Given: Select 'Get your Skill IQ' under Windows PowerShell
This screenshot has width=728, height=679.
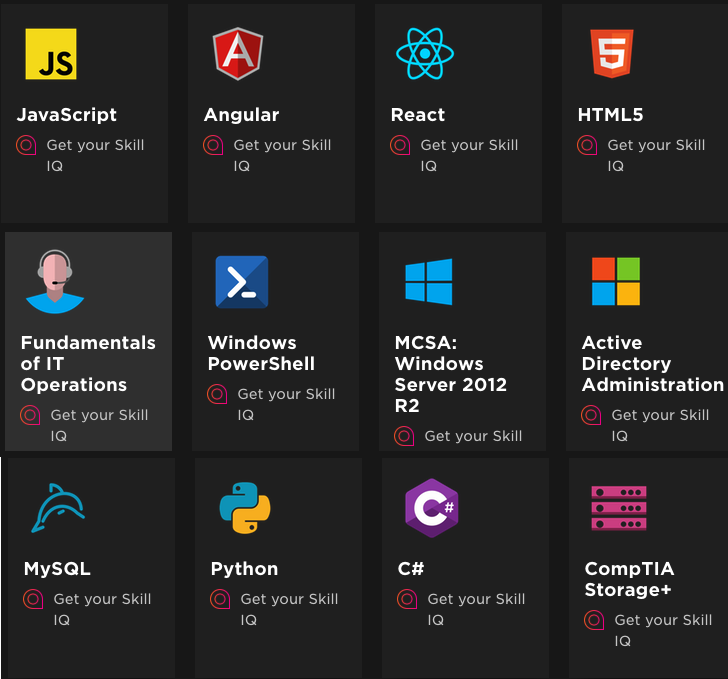Looking at the screenshot, I should click(x=286, y=404).
